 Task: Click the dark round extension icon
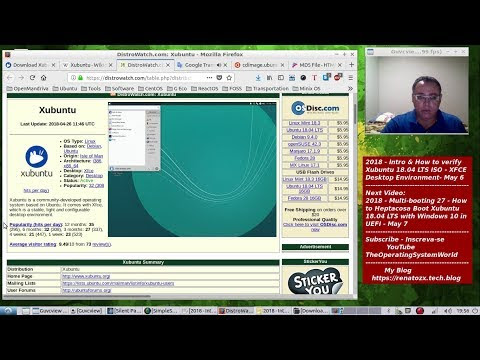[303, 78]
